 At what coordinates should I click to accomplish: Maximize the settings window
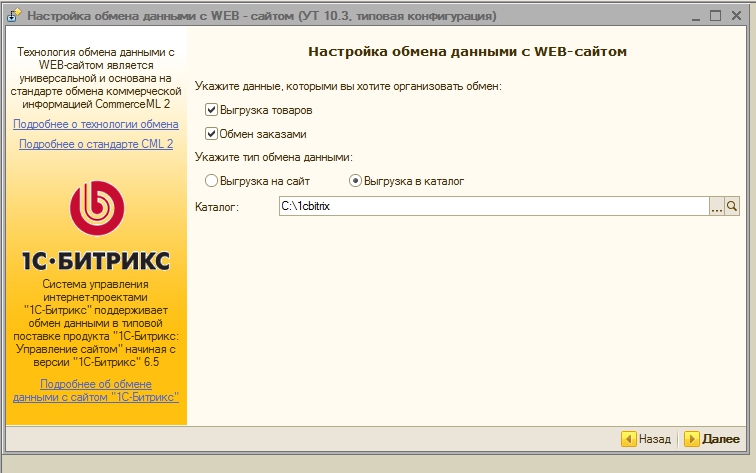716,16
